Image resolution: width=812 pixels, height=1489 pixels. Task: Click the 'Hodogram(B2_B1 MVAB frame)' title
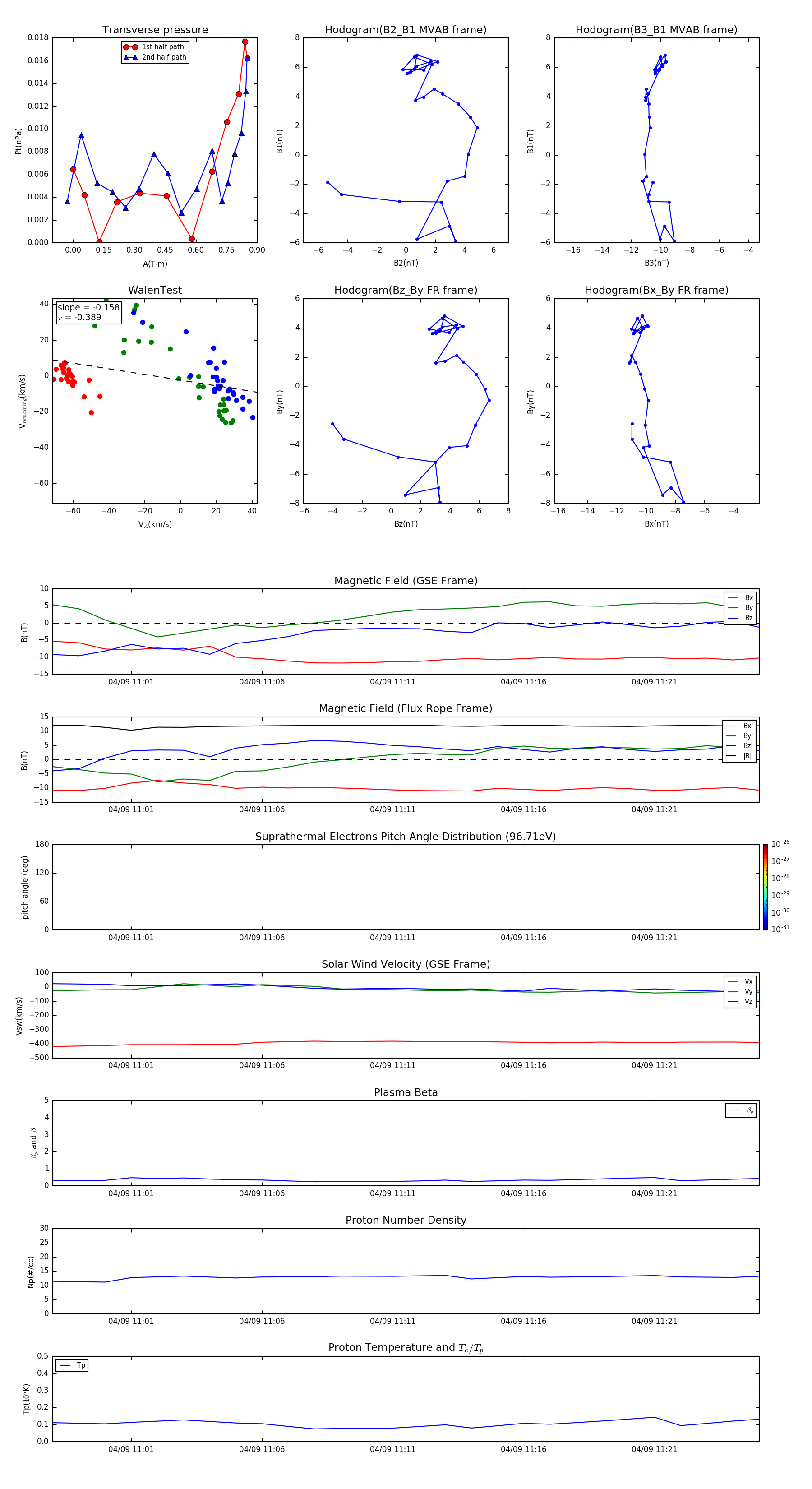pyautogui.click(x=406, y=30)
